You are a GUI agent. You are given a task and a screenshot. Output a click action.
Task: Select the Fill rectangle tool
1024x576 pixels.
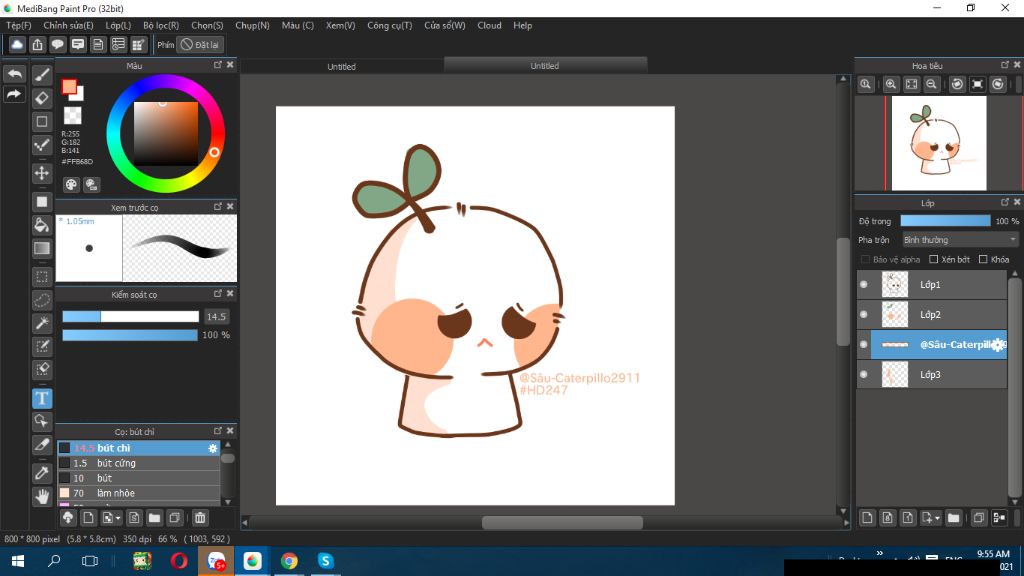(x=42, y=202)
